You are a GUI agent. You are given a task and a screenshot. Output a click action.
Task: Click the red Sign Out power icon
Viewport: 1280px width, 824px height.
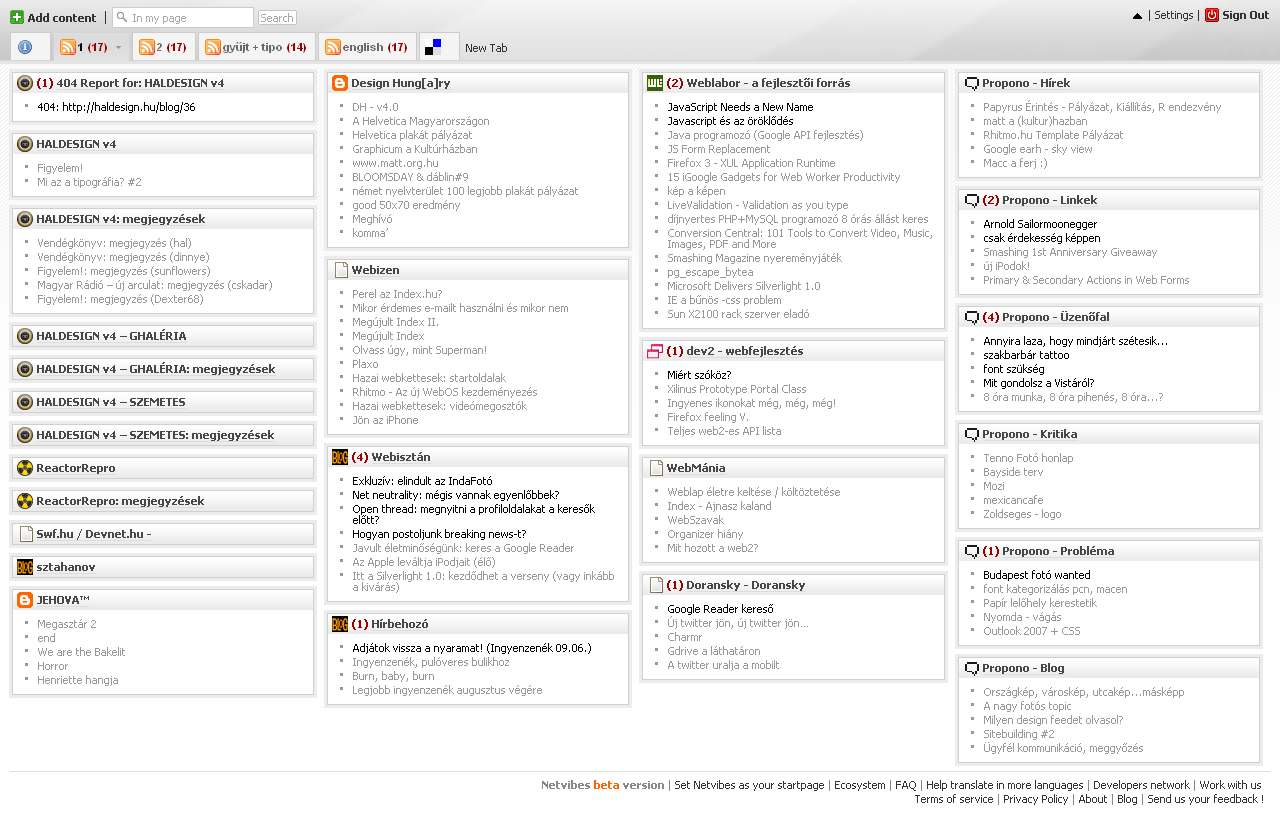(x=1212, y=15)
